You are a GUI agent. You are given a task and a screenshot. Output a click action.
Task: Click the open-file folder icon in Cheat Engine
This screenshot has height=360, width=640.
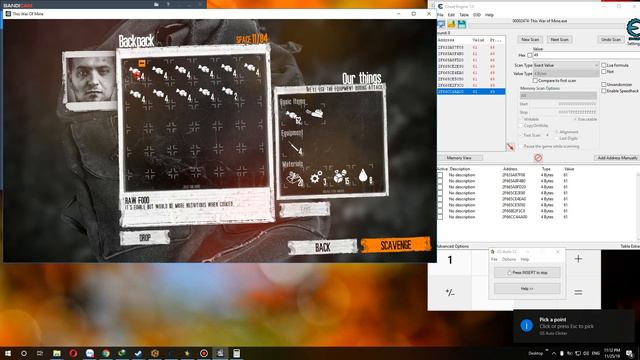(451, 25)
